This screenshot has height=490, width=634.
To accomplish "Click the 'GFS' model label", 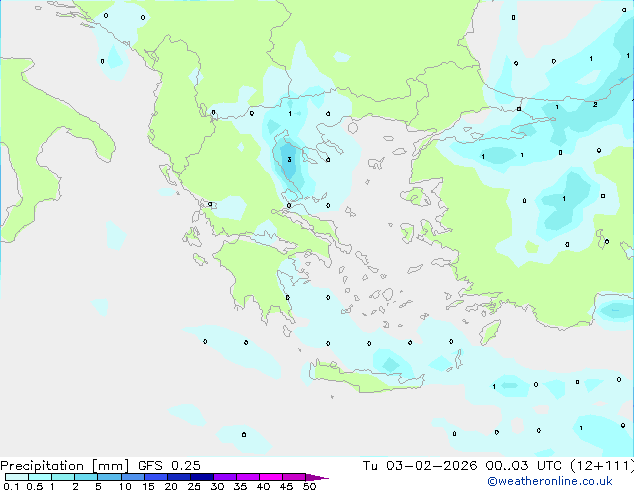I will pos(150,466).
